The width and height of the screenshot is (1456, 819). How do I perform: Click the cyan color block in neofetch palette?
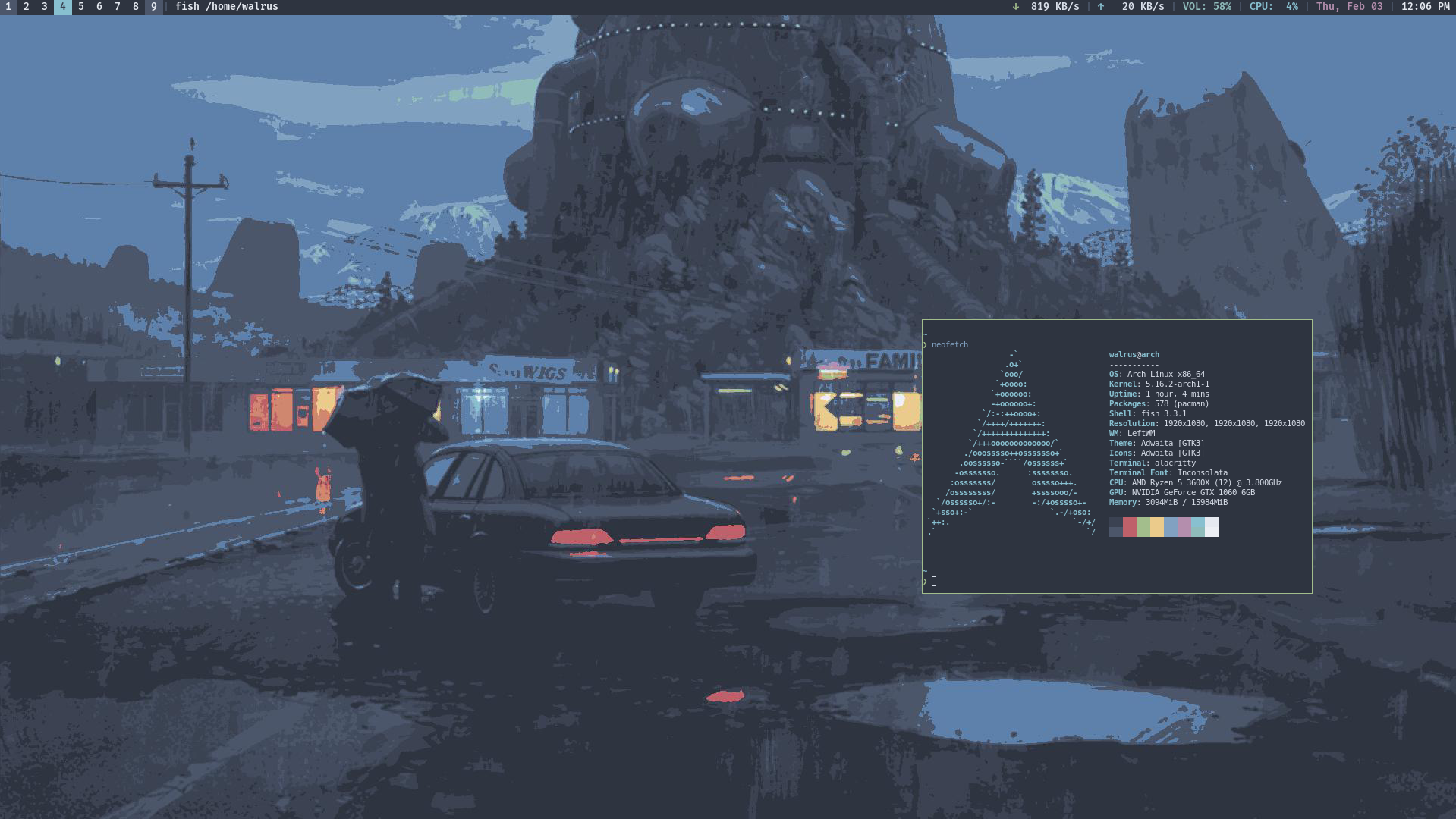[x=1198, y=527]
